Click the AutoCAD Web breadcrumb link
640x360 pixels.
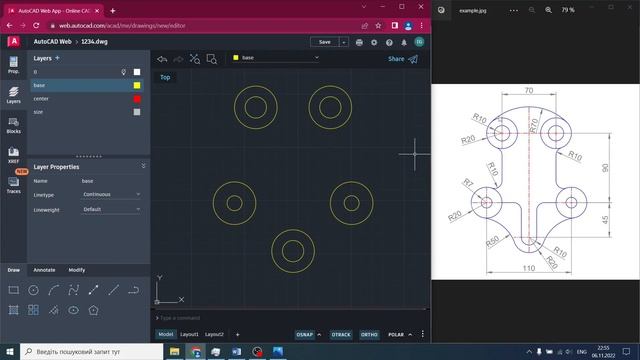(x=52, y=42)
